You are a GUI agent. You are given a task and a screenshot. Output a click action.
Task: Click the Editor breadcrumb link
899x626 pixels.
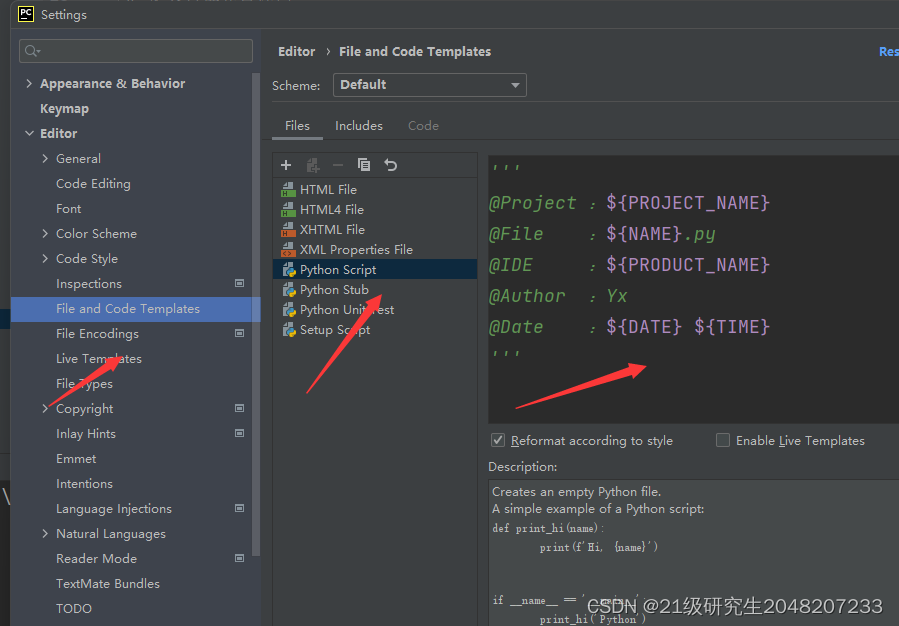(x=296, y=52)
